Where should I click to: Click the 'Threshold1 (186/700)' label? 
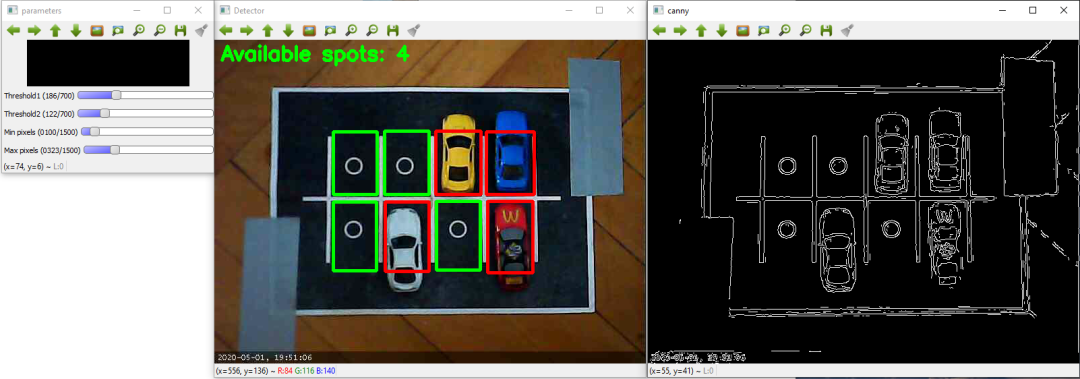(x=39, y=95)
